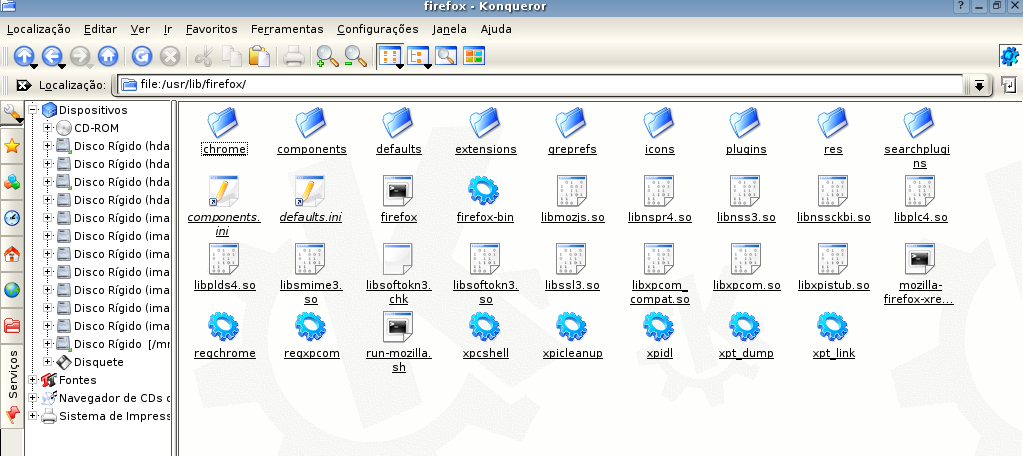Click the Paste clipboard icon

(260, 56)
